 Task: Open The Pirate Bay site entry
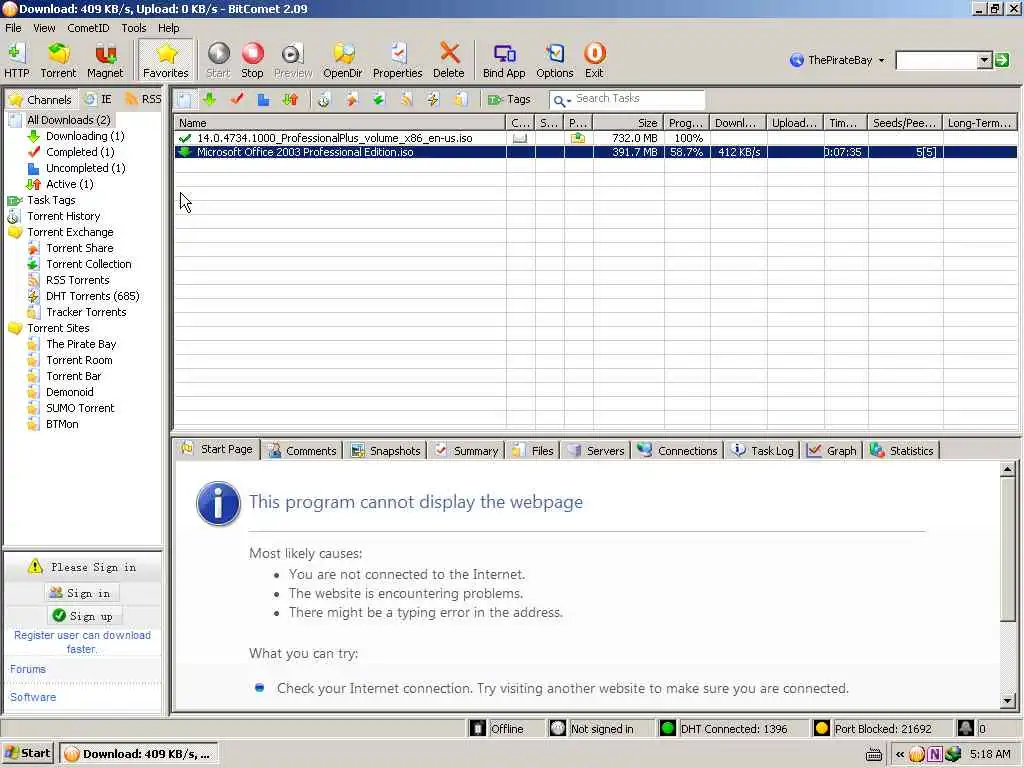[x=81, y=344]
